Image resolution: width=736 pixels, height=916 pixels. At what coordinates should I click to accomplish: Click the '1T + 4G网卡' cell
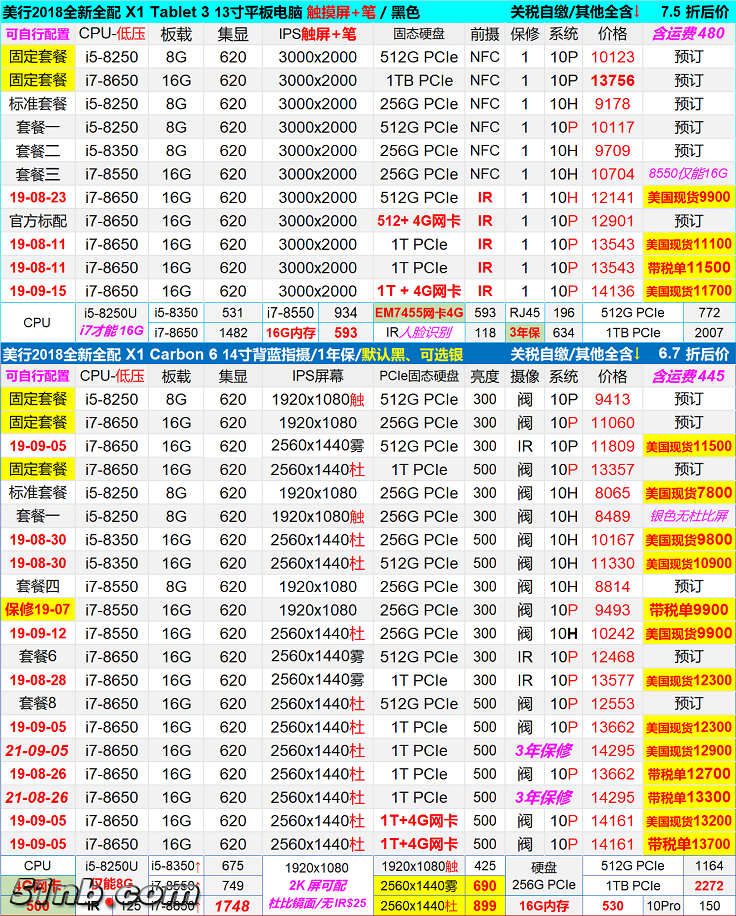coord(419,291)
